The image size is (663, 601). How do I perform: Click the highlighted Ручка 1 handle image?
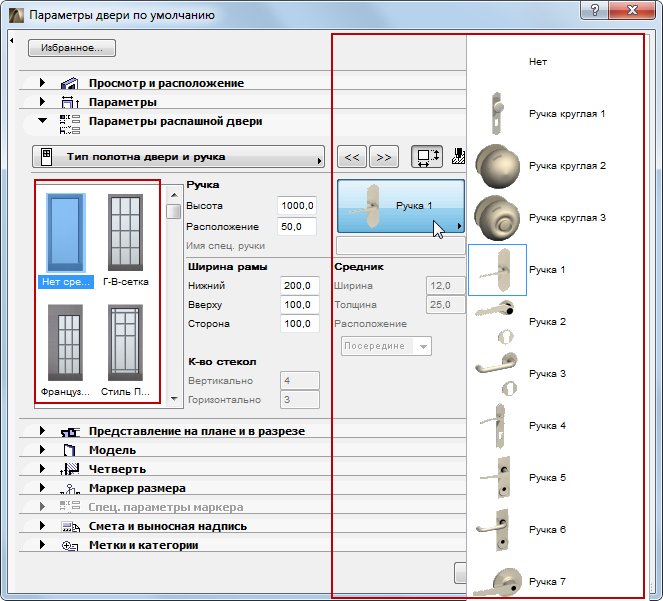[498, 270]
